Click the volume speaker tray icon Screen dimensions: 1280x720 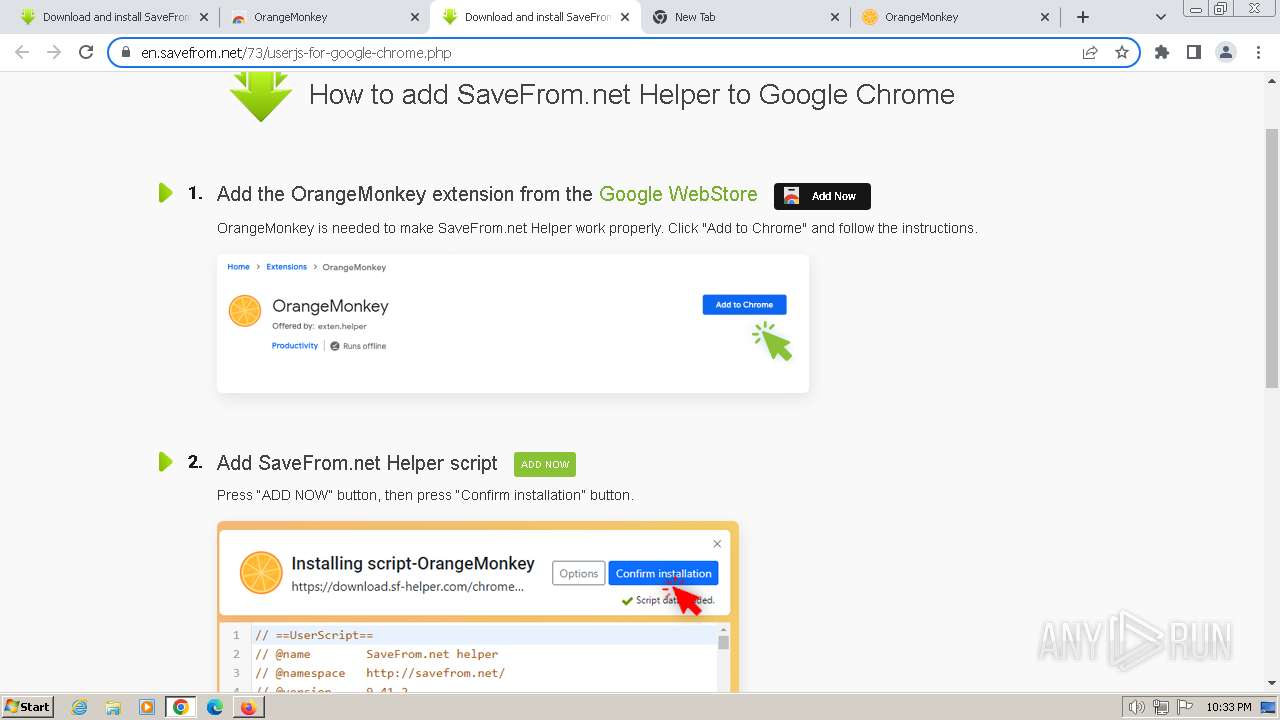pos(1137,707)
